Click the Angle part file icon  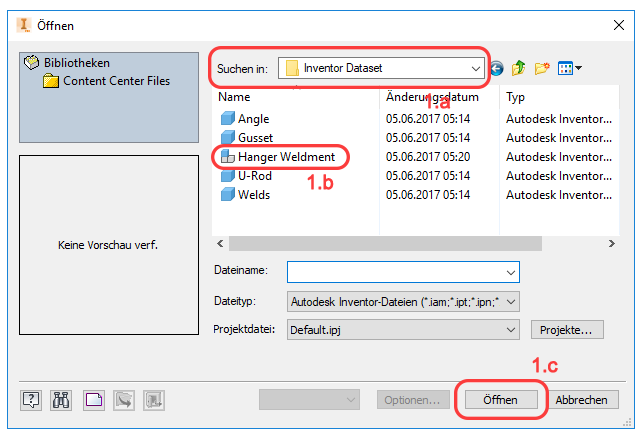click(x=228, y=119)
